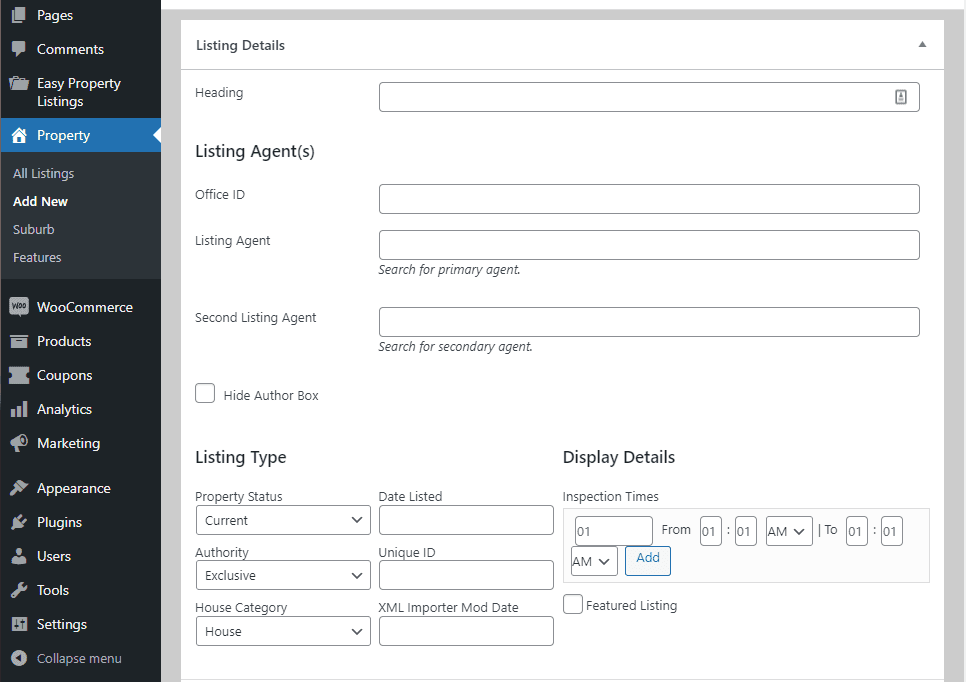Open the Marketing megaphone icon
Viewport: 966px width, 682px height.
[x=19, y=443]
